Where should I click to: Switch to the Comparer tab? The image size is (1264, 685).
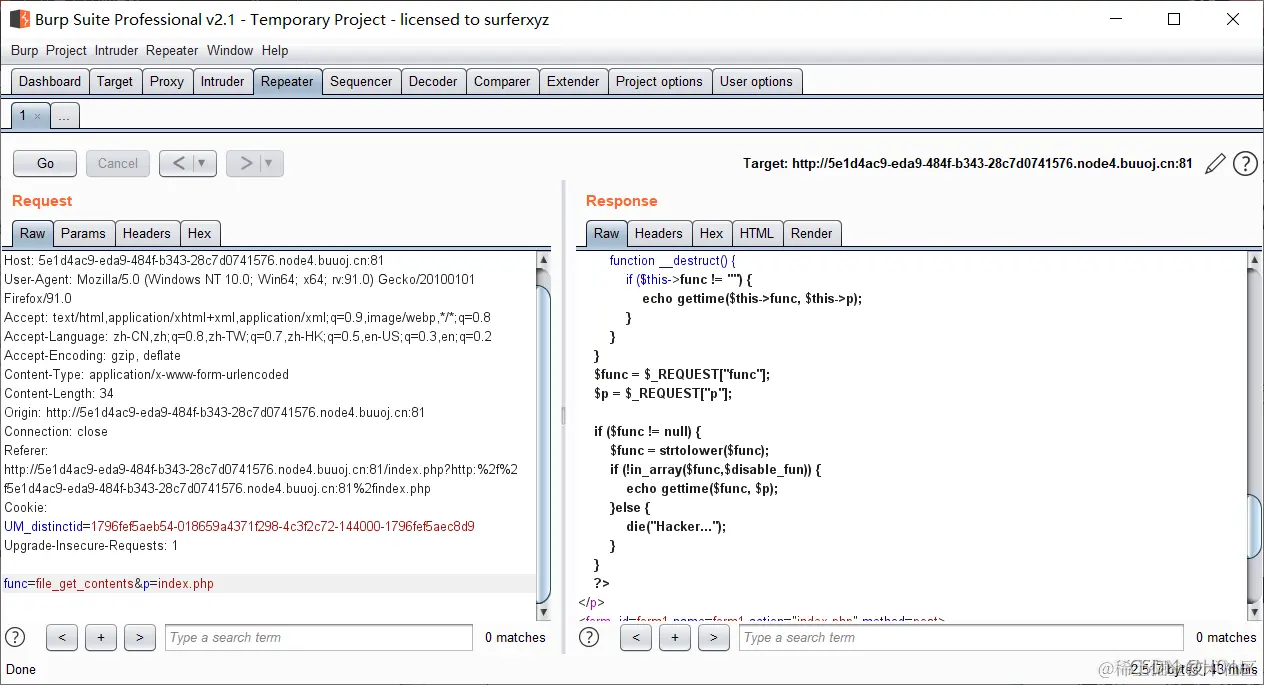(x=502, y=81)
